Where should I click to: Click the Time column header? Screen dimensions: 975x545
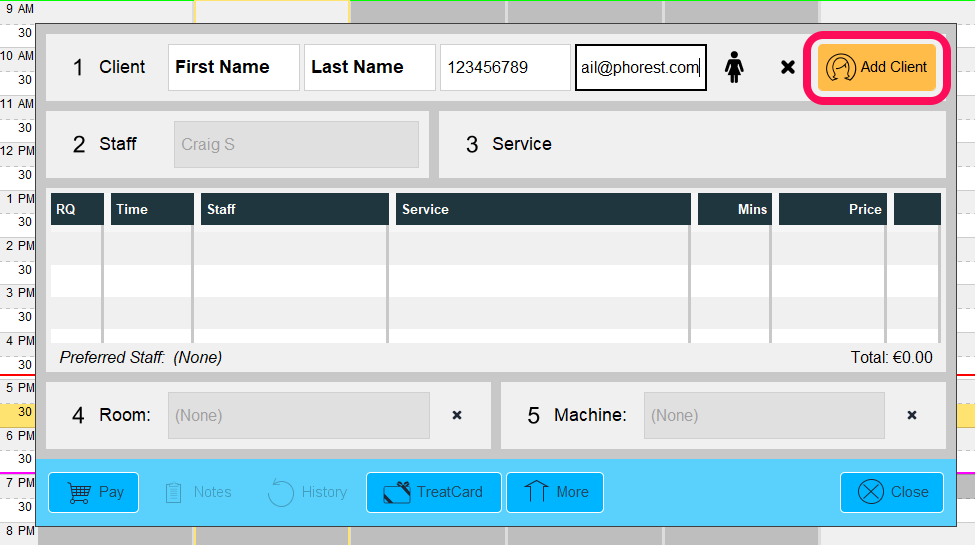[152, 209]
